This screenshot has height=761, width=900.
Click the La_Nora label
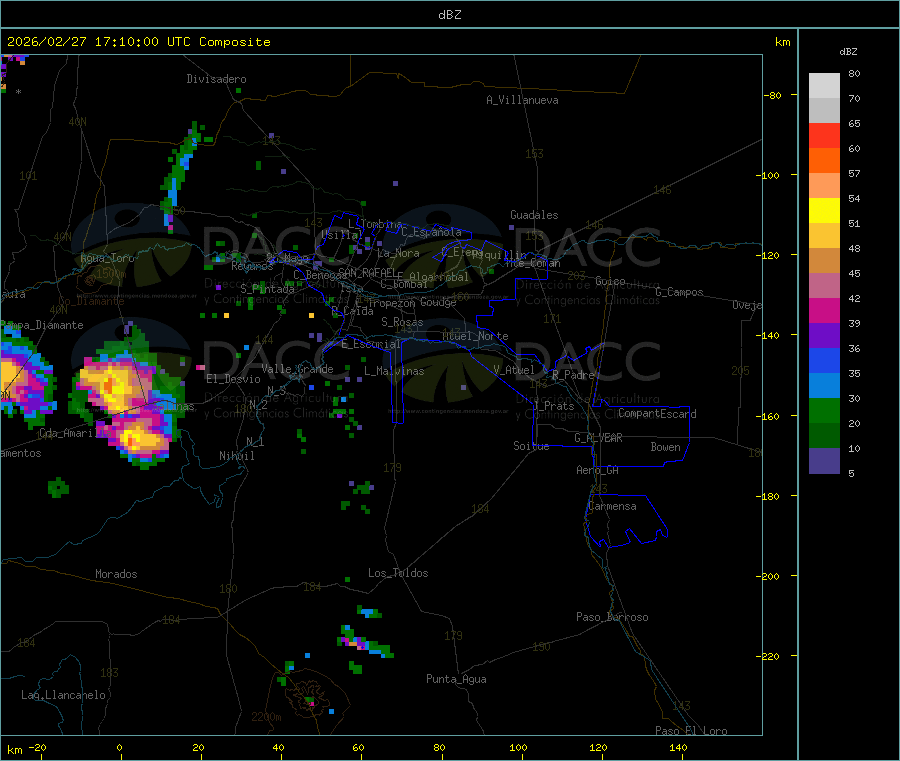tap(398, 253)
